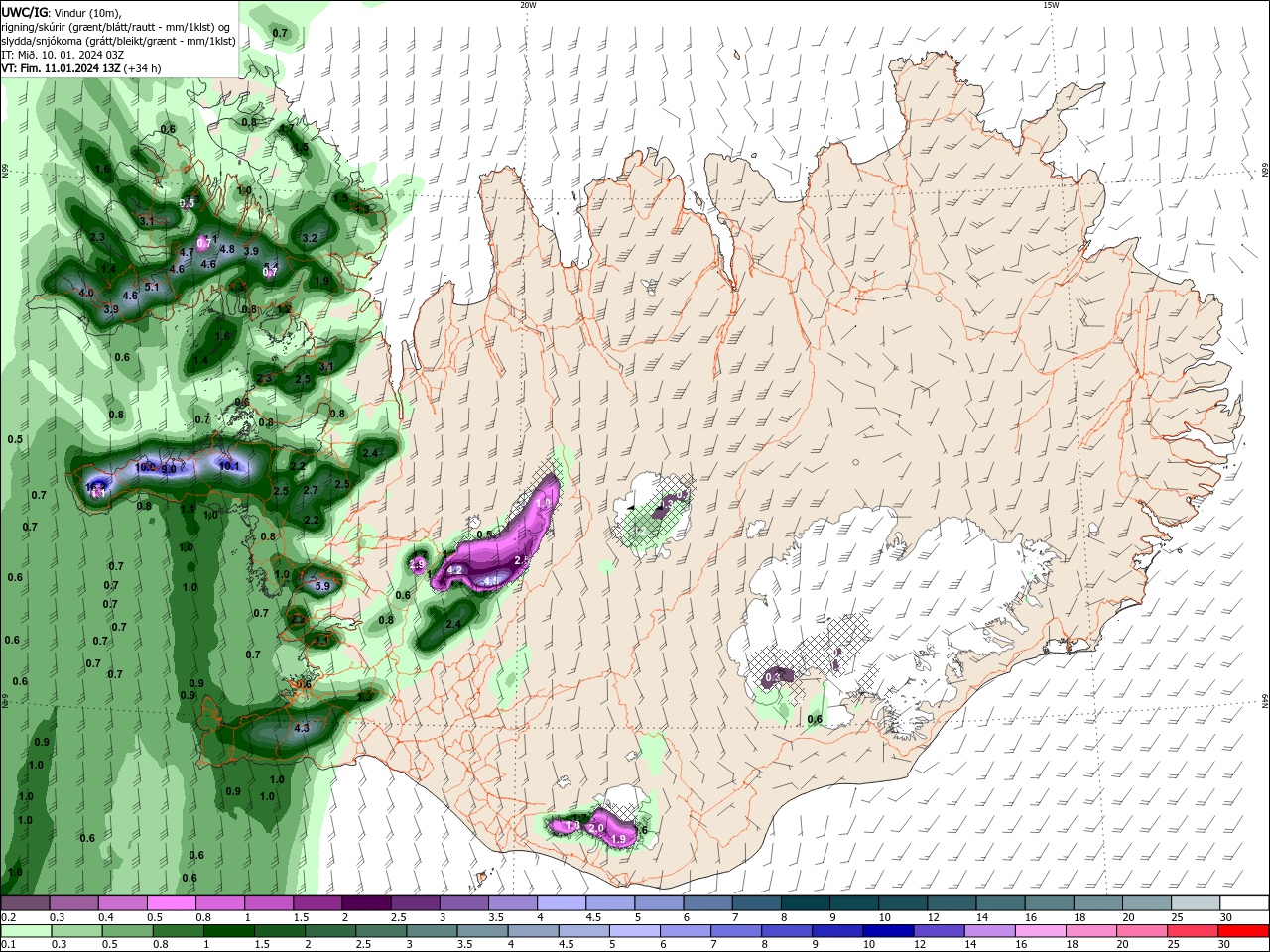The image size is (1270, 952).
Task: Click the '4.8' precipitation value on the map
Action: click(227, 249)
